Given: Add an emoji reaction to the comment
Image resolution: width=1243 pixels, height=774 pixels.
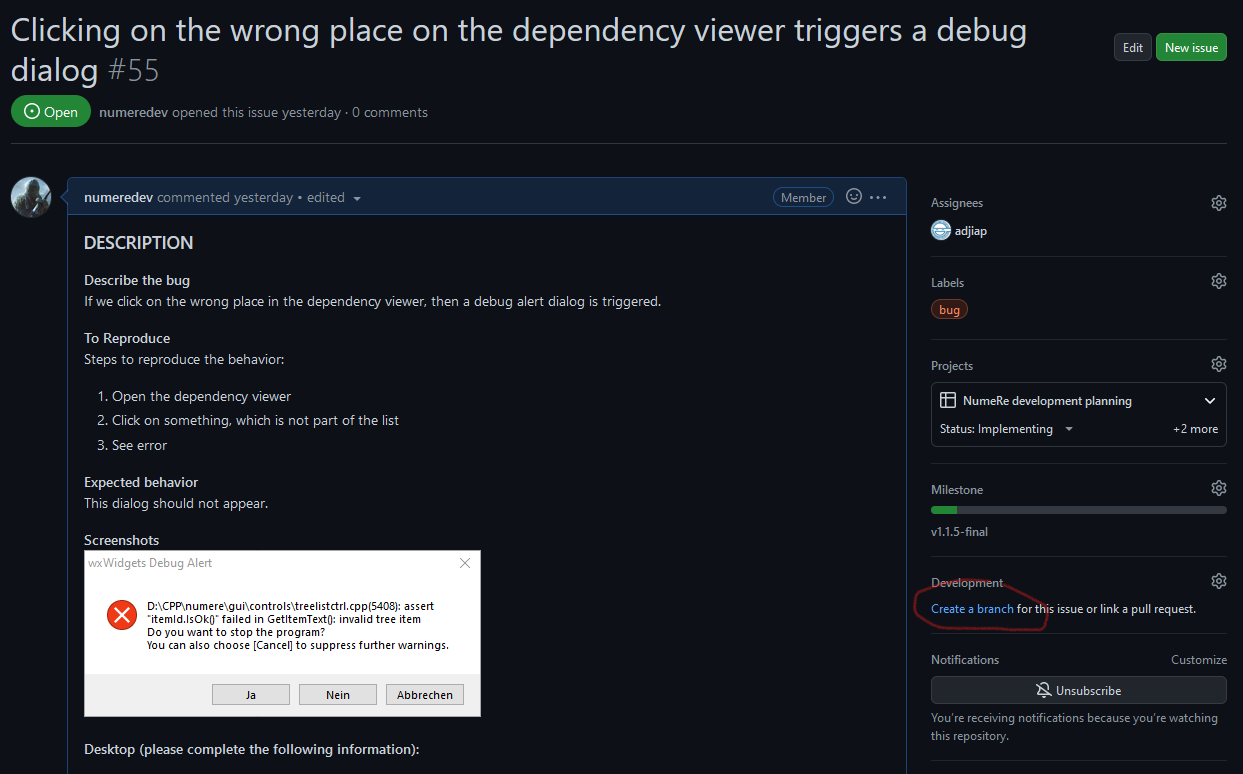Looking at the screenshot, I should [854, 197].
